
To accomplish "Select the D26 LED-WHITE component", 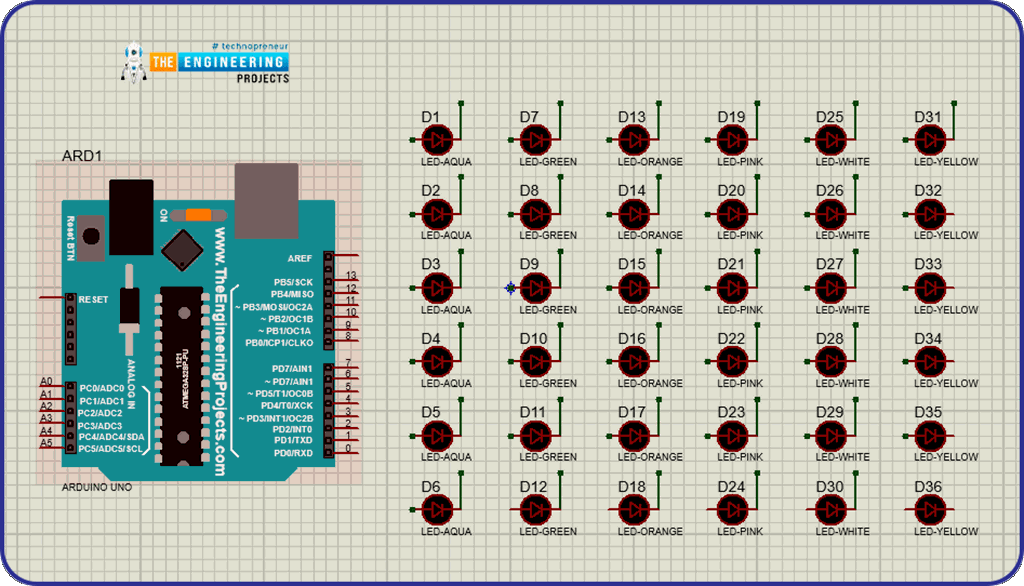I will point(829,212).
